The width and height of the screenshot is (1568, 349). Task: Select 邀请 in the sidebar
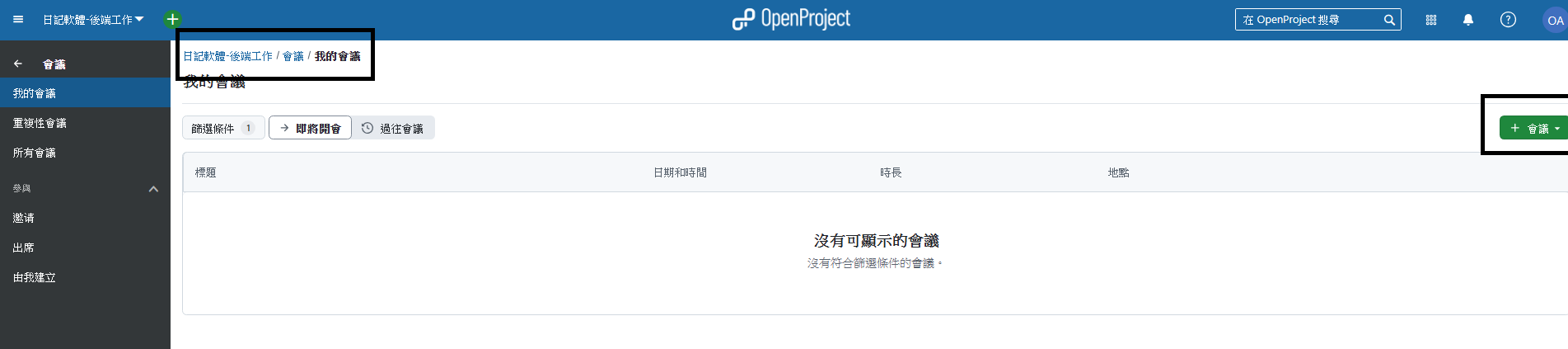click(85, 218)
